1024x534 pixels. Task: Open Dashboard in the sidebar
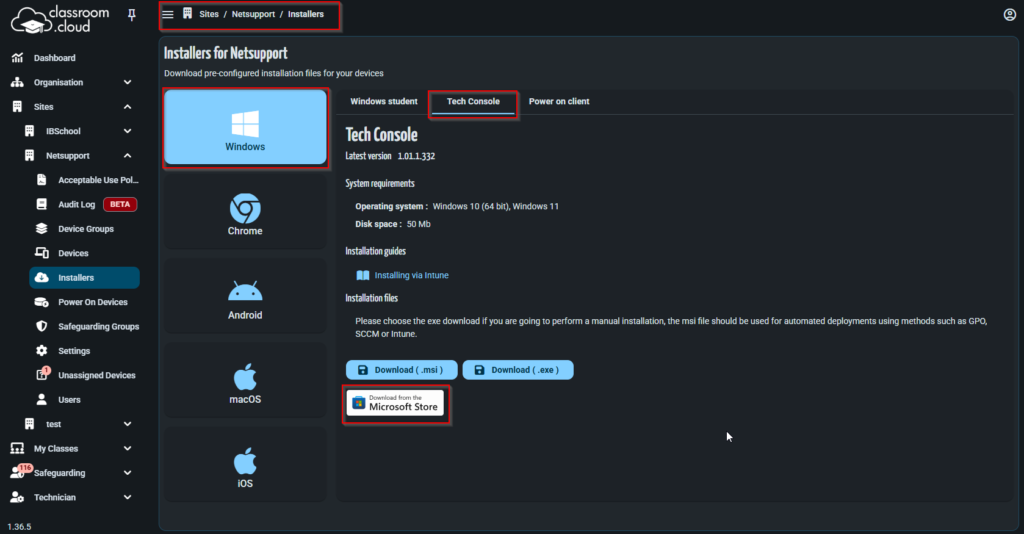55,57
